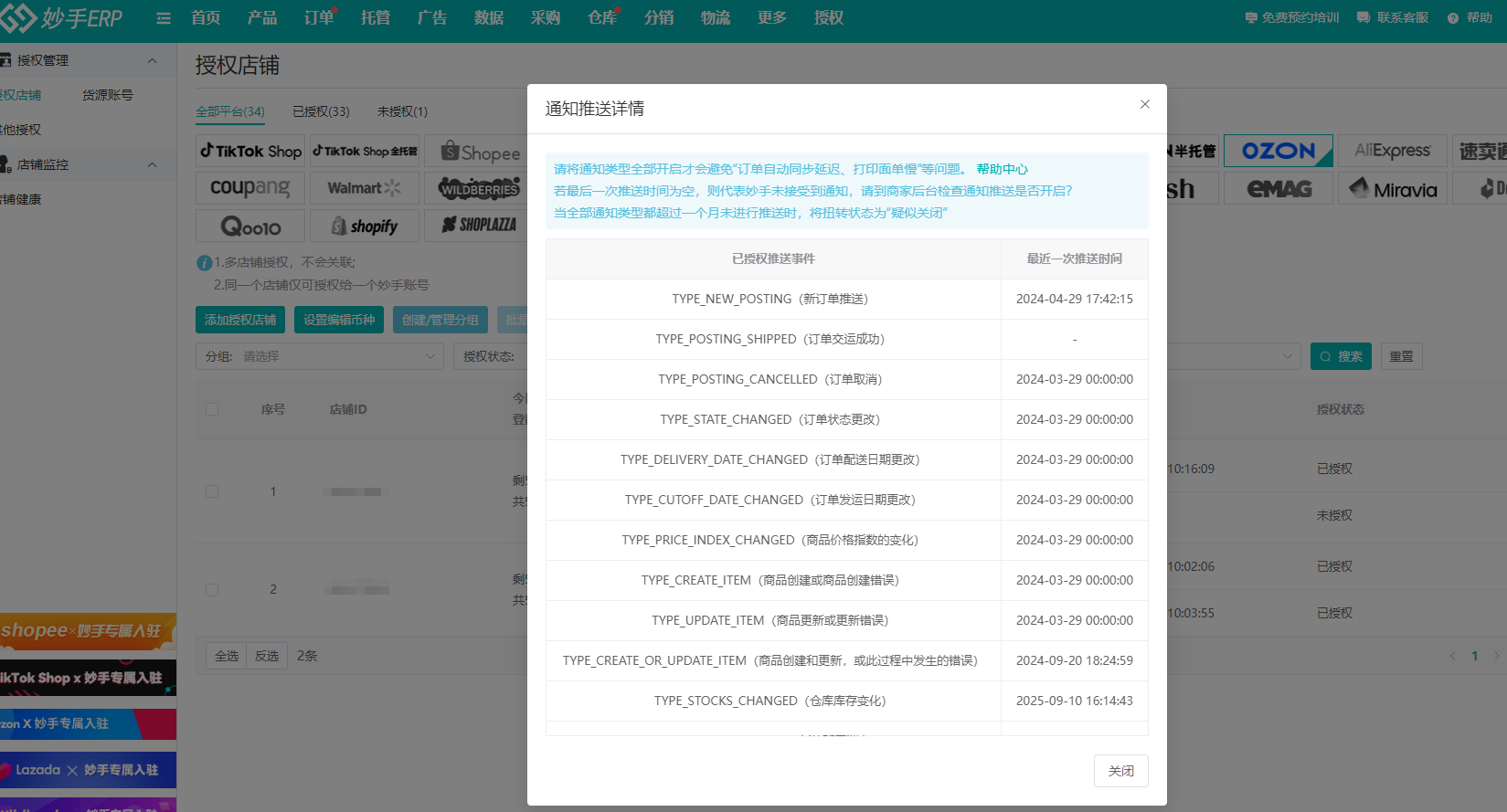Choose the Shopify platform logo
The height and width of the screenshot is (812, 1507).
coord(364,227)
